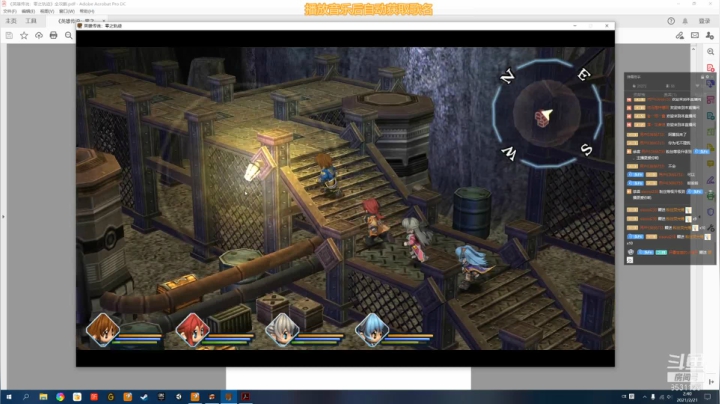Launch Chrome from the taskbar

coord(60,397)
